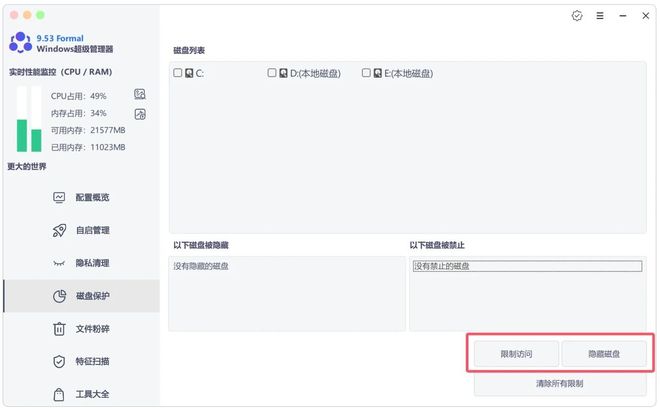Click the 更大的世界 label
Screen dimensions: 660x410
[27, 167]
